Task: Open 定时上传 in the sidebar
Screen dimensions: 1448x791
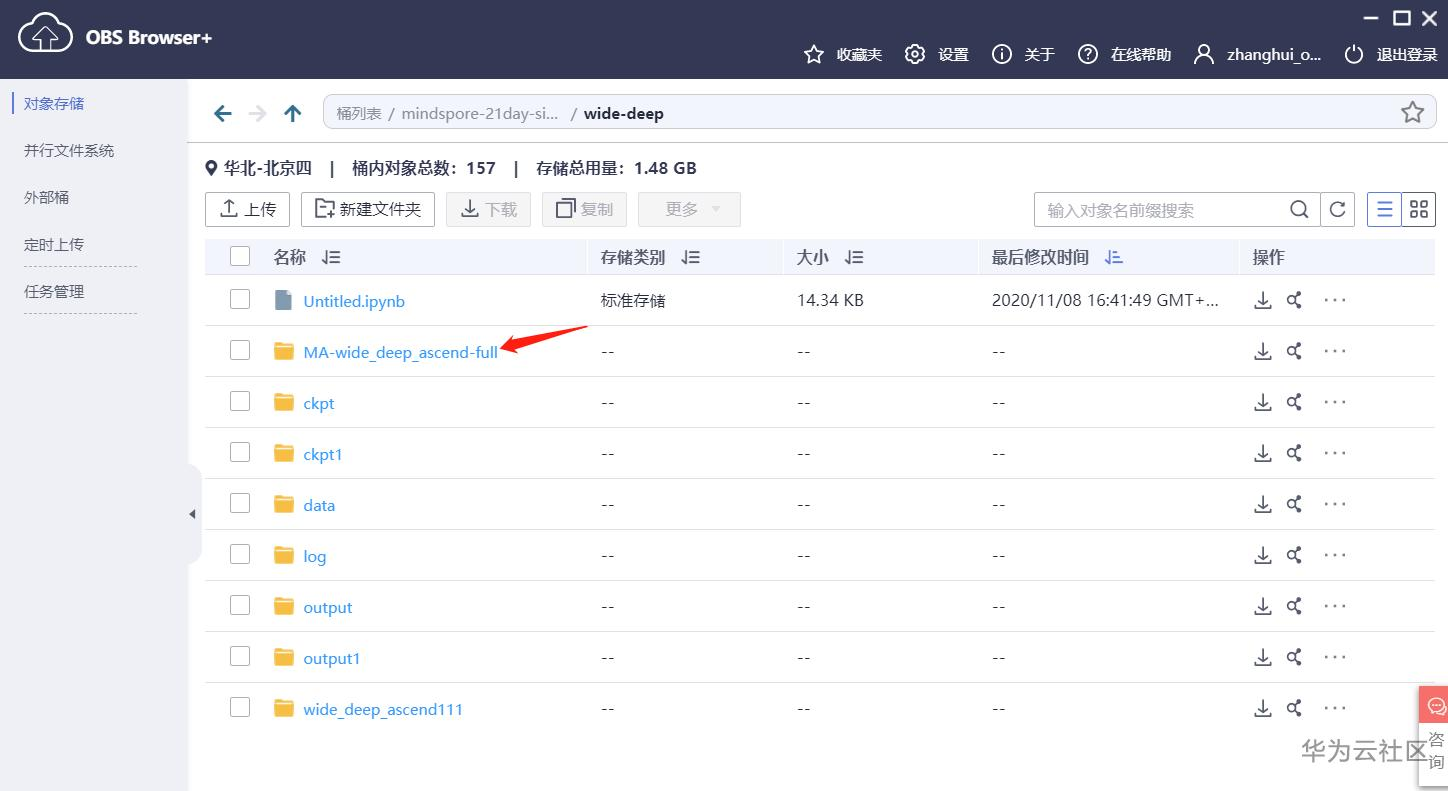Action: 54,244
